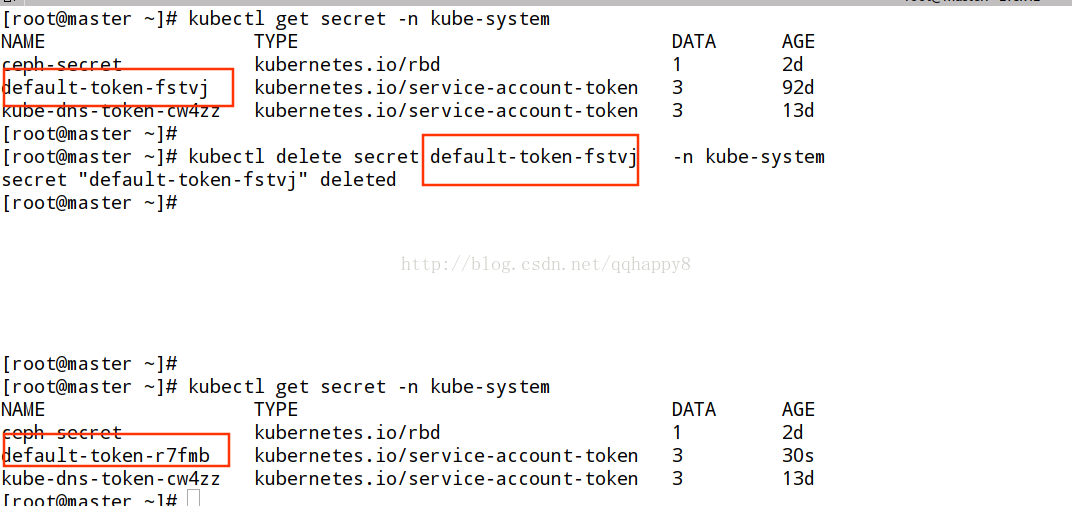
Task: Click the second kubectl get secret command
Action: tap(368, 386)
